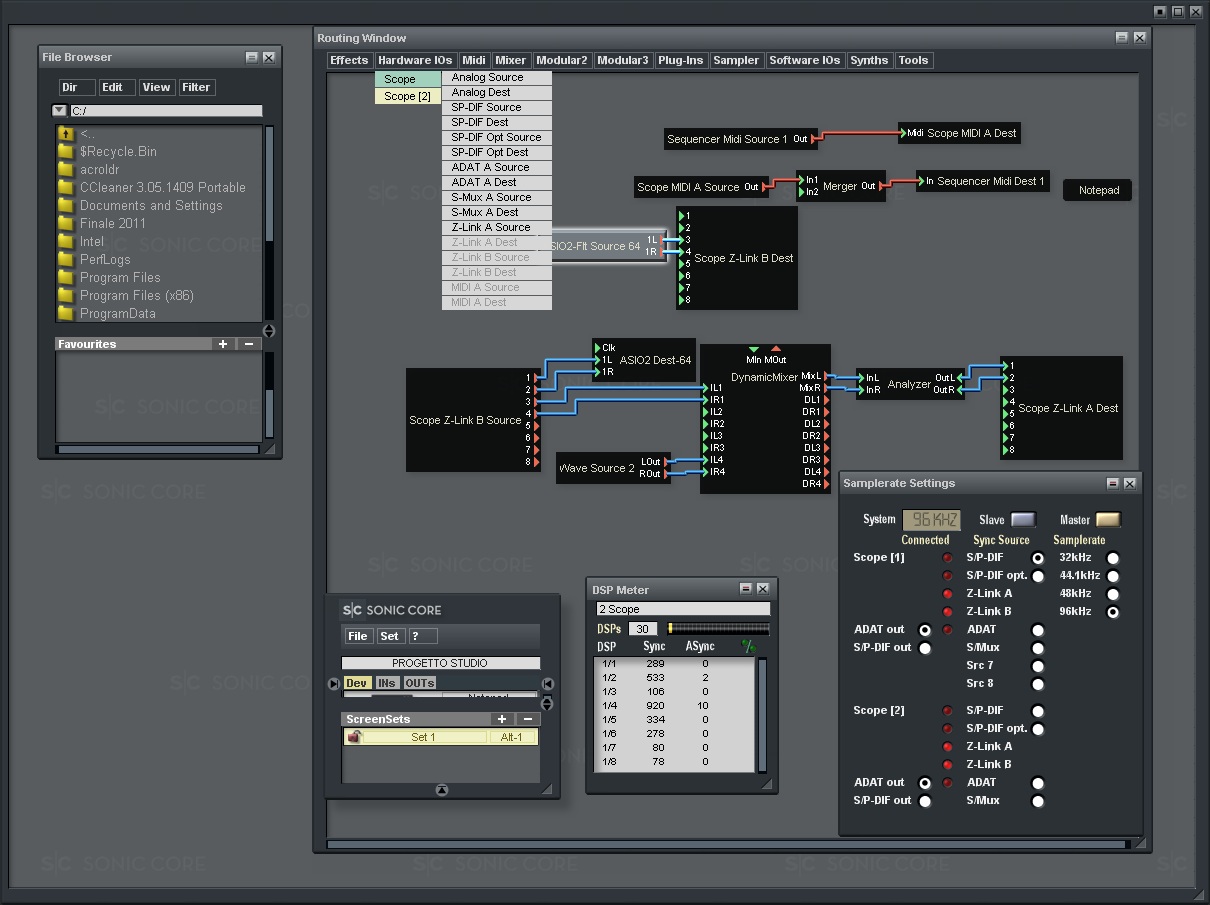The width and height of the screenshot is (1210, 905).
Task: Open the drive dropdown next to C:/ path
Action: (59, 111)
